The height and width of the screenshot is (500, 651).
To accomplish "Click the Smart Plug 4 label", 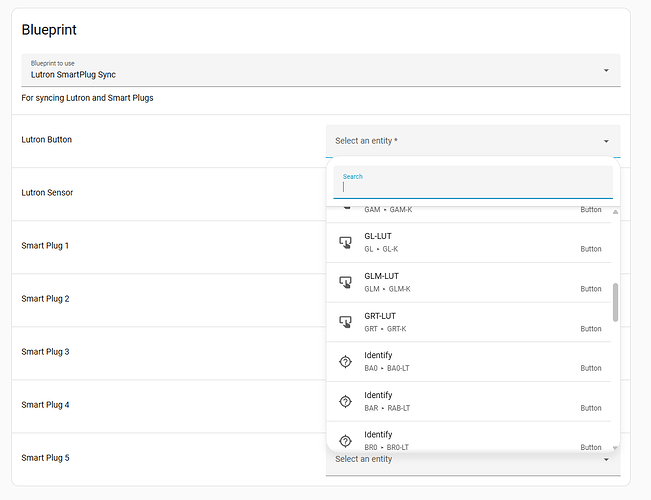I will [x=45, y=405].
